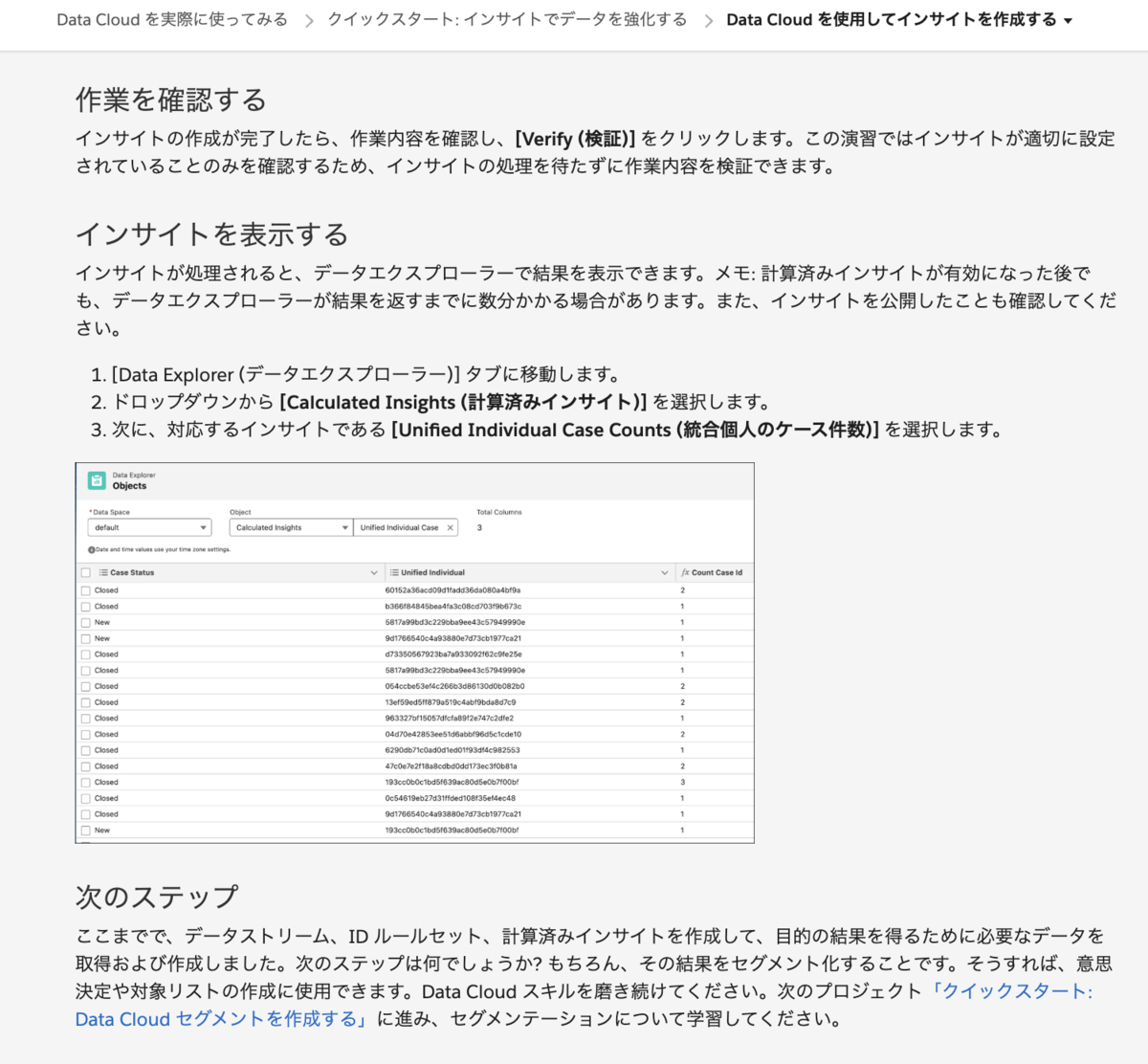Image resolution: width=1148 pixels, height=1064 pixels.
Task: Click the 'Objects' title in the screenshot
Action: click(129, 486)
